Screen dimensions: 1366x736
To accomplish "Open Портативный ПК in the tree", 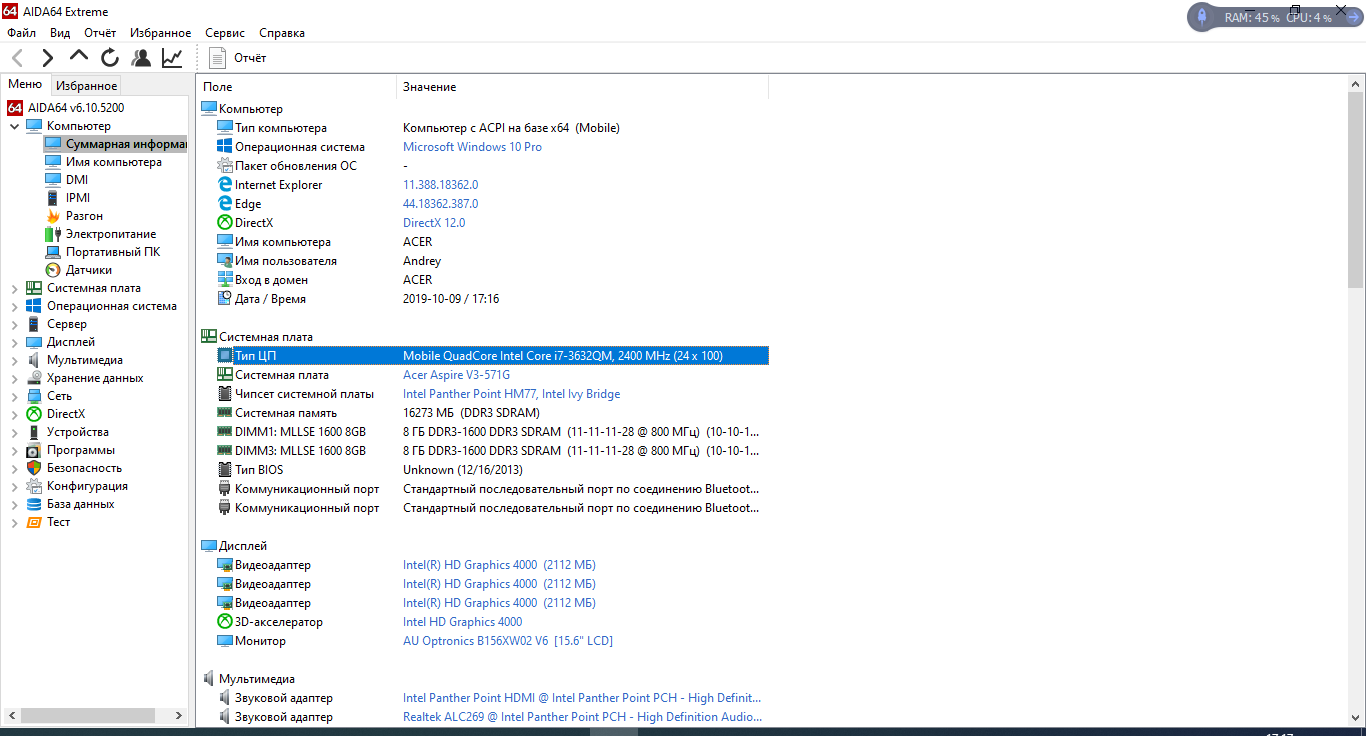I will [x=113, y=252].
